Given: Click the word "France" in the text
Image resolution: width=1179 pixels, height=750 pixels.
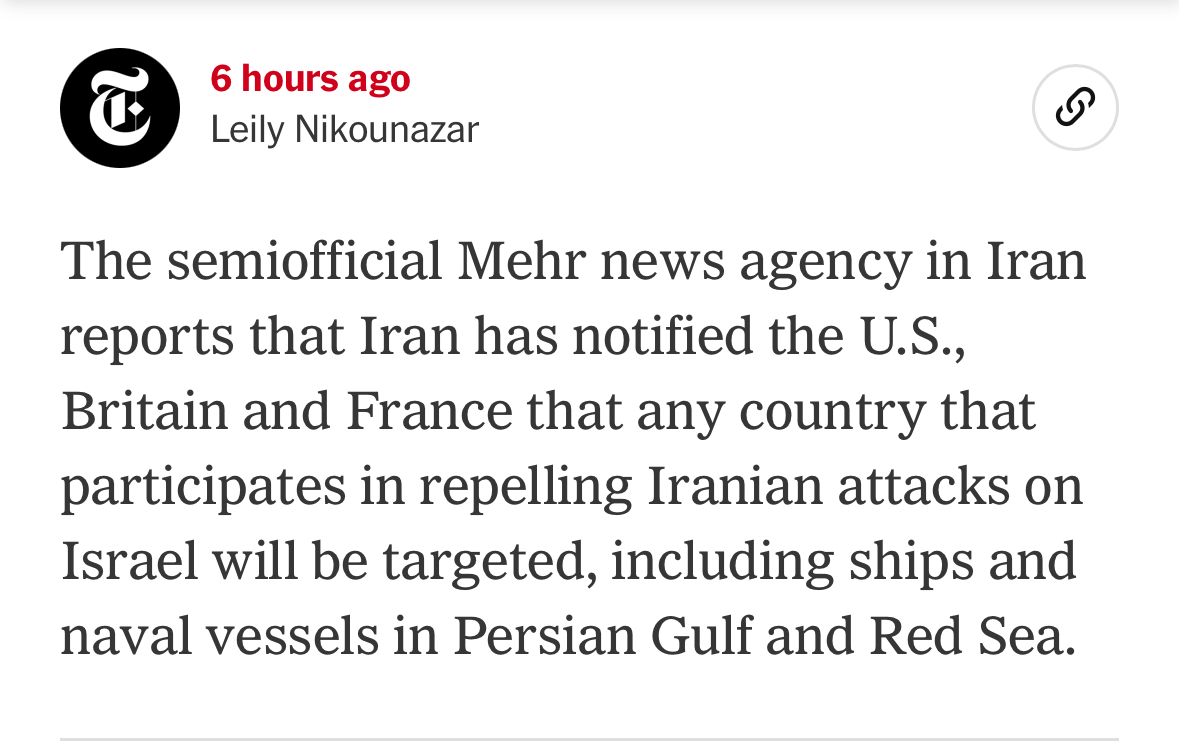Looking at the screenshot, I should click(x=429, y=411).
